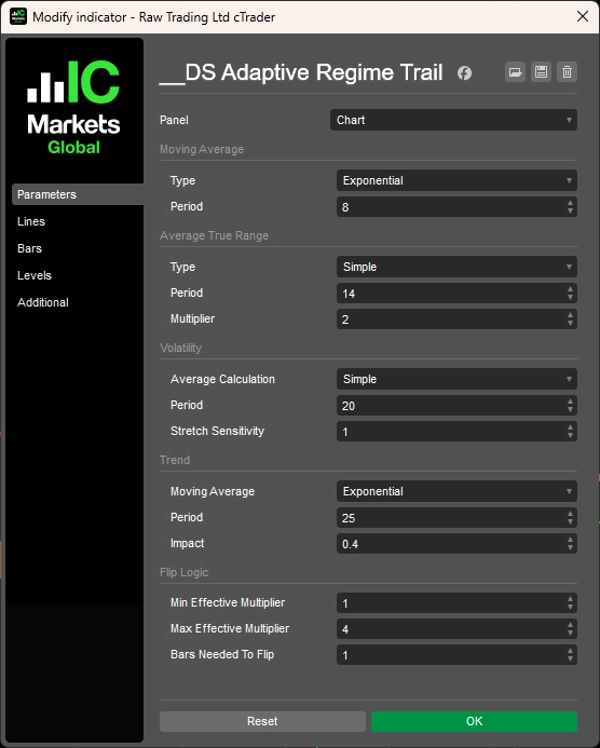Open the Parameters section

(78, 195)
